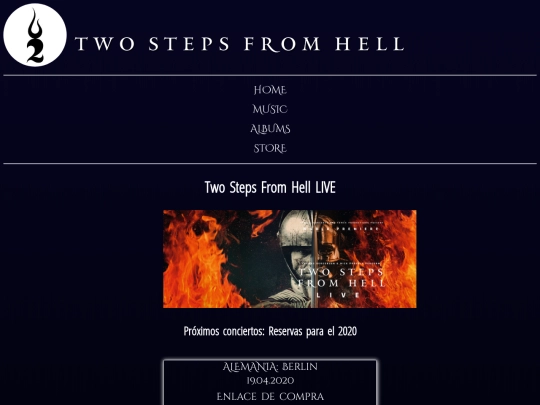The width and height of the screenshot is (540, 405).
Task: Click the word HELL in the site title
Action: pyautogui.click(x=370, y=44)
